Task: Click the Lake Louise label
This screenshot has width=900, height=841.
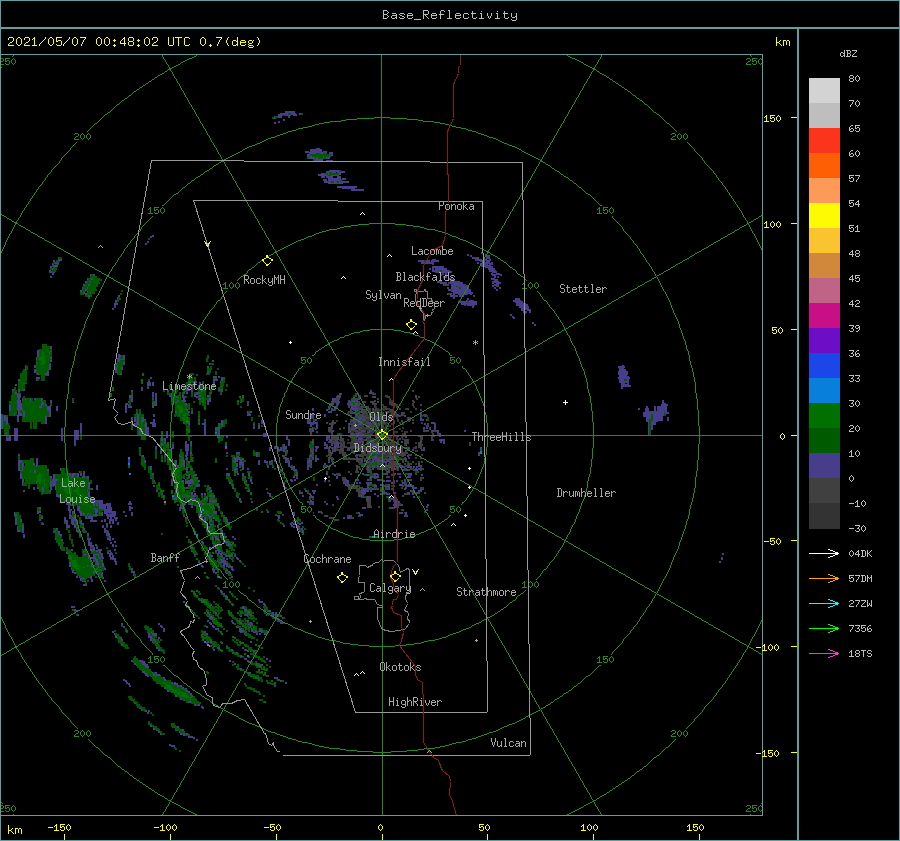Action: pos(77,491)
